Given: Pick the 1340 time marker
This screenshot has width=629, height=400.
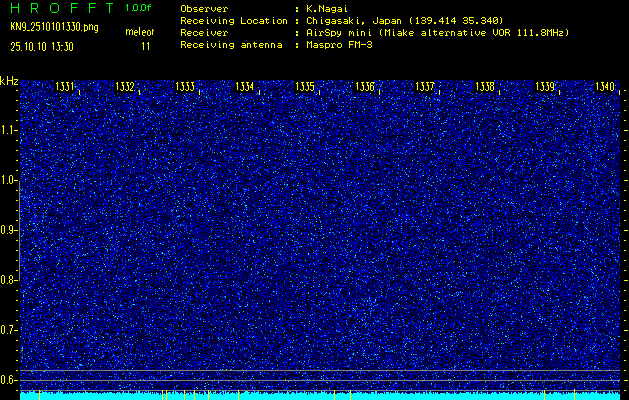Looking at the screenshot, I should 604,88.
